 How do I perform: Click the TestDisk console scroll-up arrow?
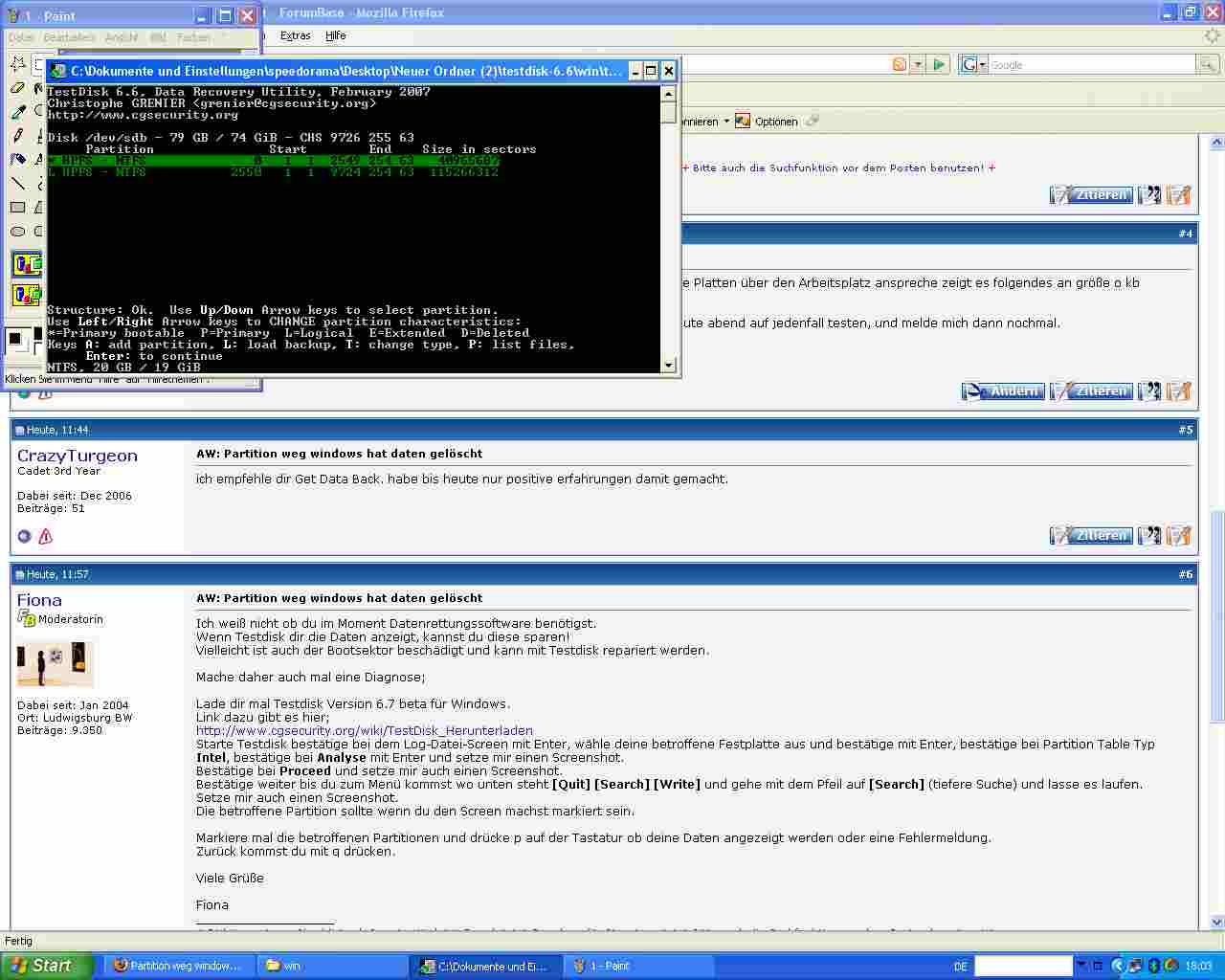(x=668, y=94)
